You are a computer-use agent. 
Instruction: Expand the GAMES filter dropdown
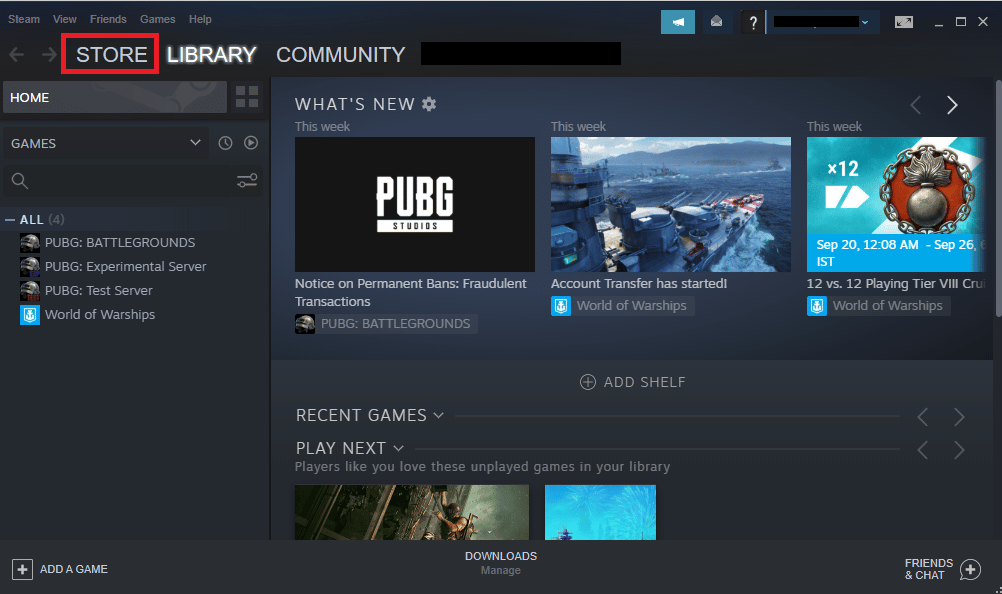coord(195,143)
